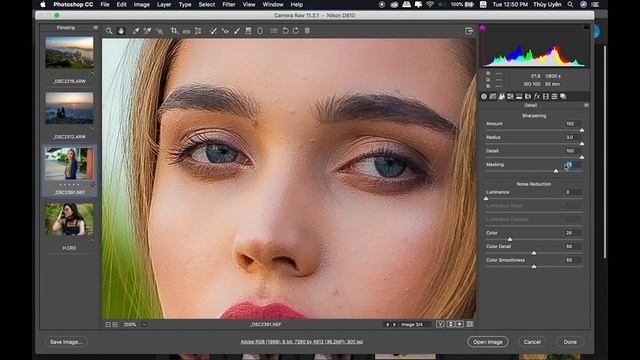The width and height of the screenshot is (640, 360).
Task: Swap before and after settings
Action: click(451, 324)
